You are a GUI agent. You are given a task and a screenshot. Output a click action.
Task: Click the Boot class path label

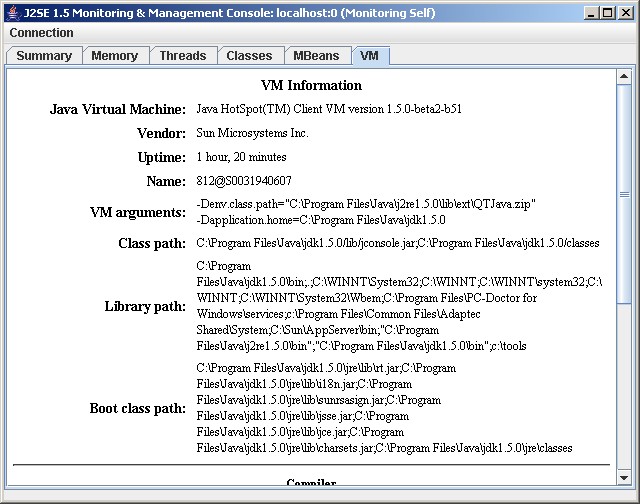(138, 408)
